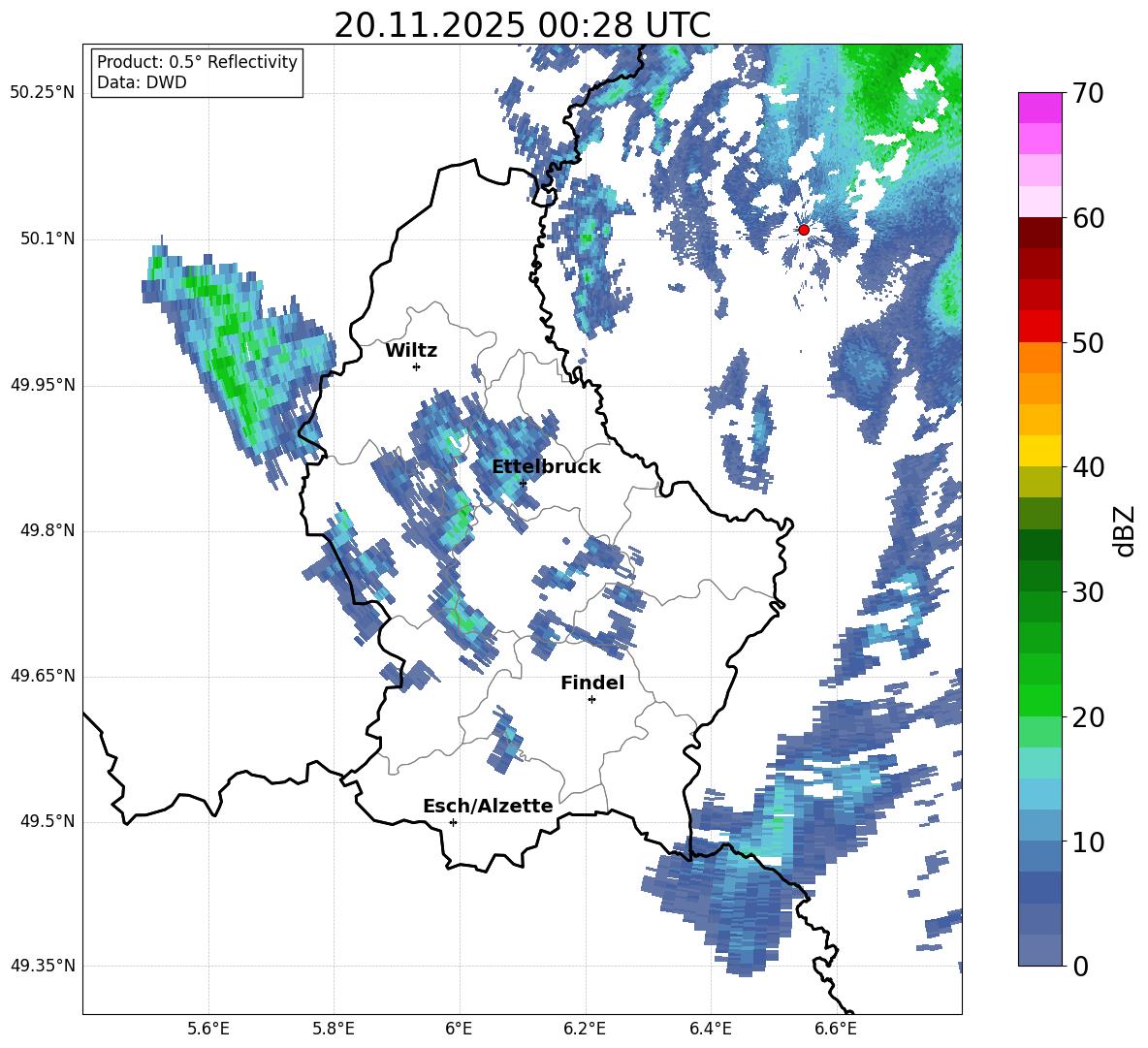Click the Ettelbruck location cross marker

523,483
